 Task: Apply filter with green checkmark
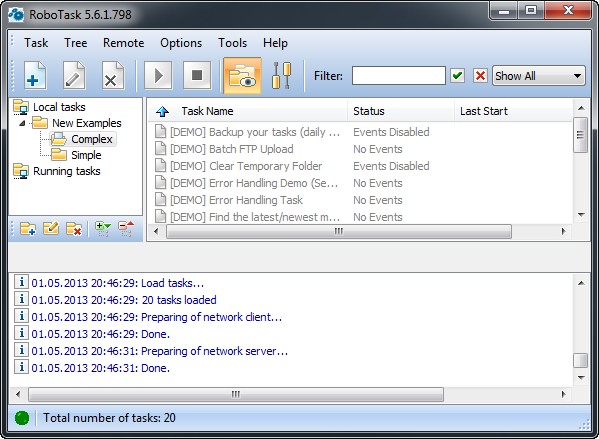[x=457, y=76]
